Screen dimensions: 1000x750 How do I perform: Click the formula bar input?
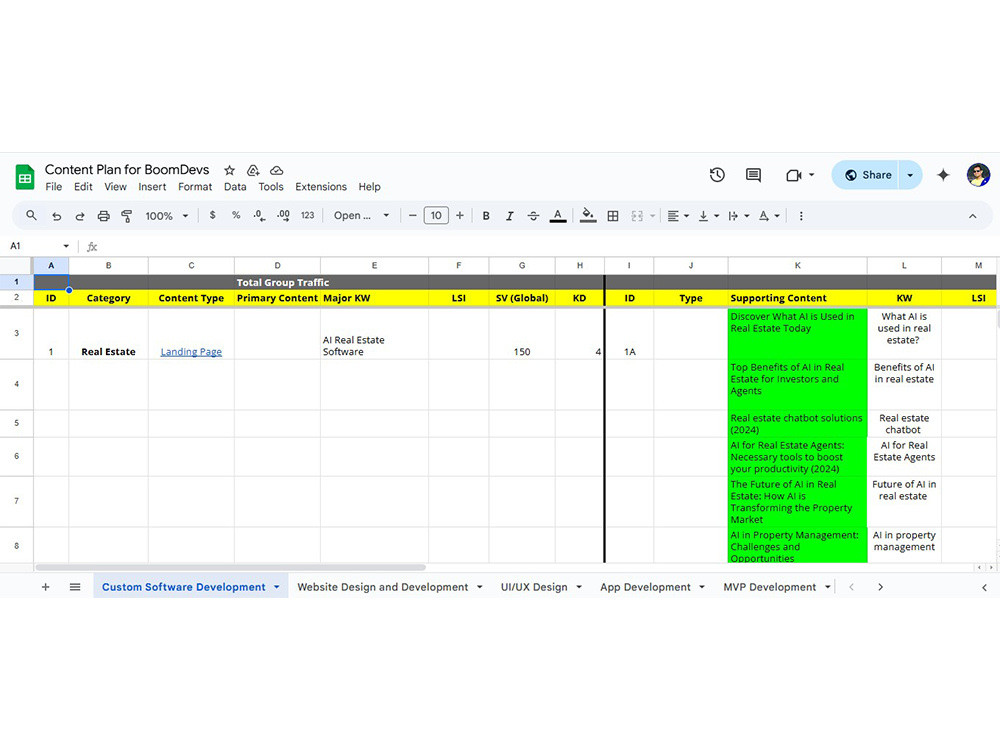click(x=548, y=246)
